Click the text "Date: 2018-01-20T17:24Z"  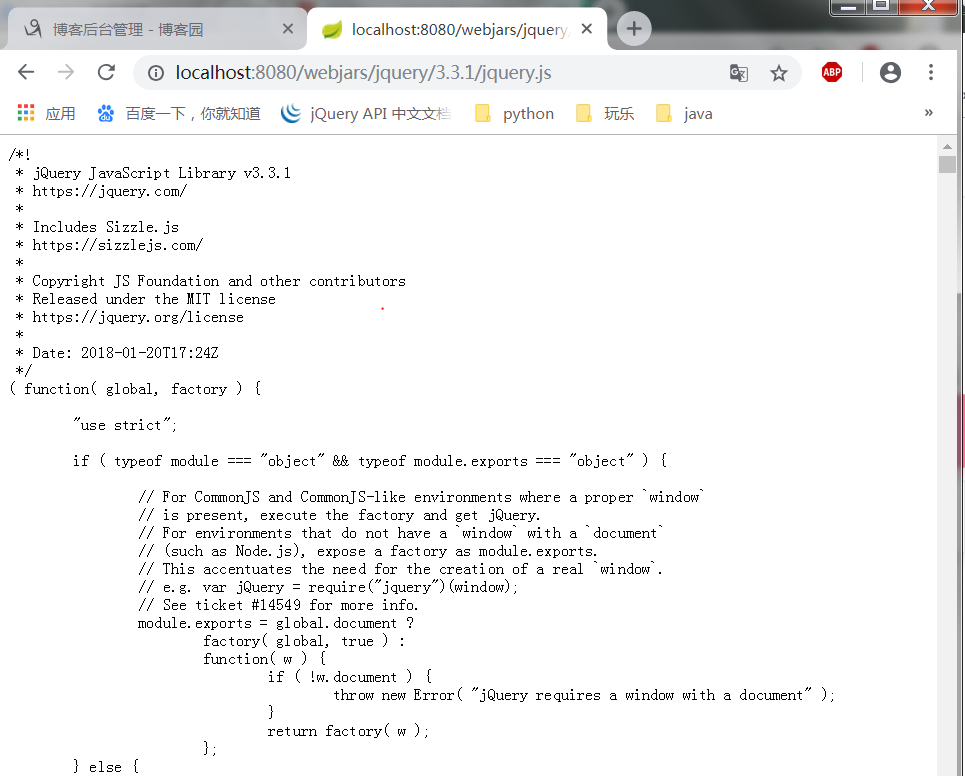tap(126, 353)
